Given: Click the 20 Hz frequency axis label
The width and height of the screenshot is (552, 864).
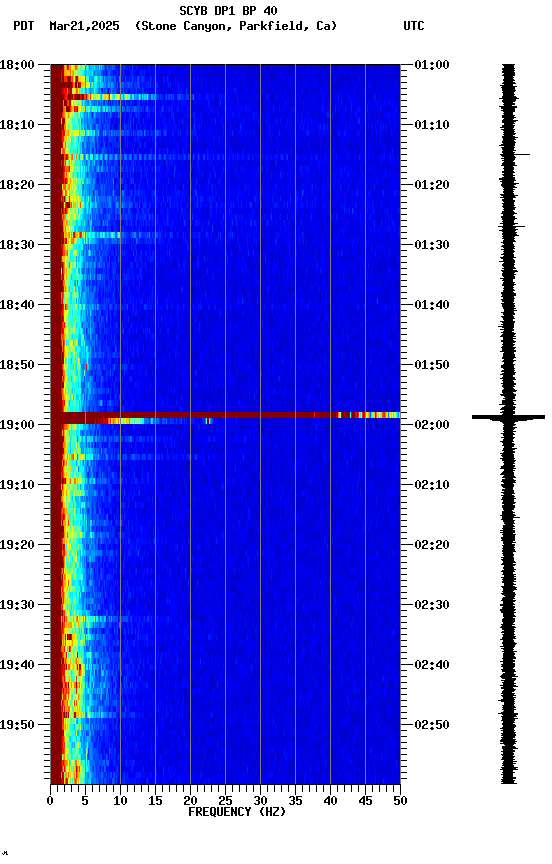Looking at the screenshot, I should click(190, 801).
